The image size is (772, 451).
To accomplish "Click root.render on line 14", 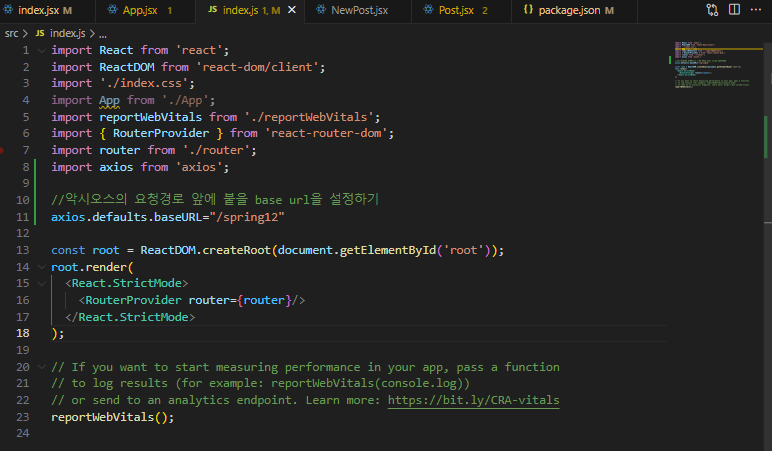I will coord(89,267).
